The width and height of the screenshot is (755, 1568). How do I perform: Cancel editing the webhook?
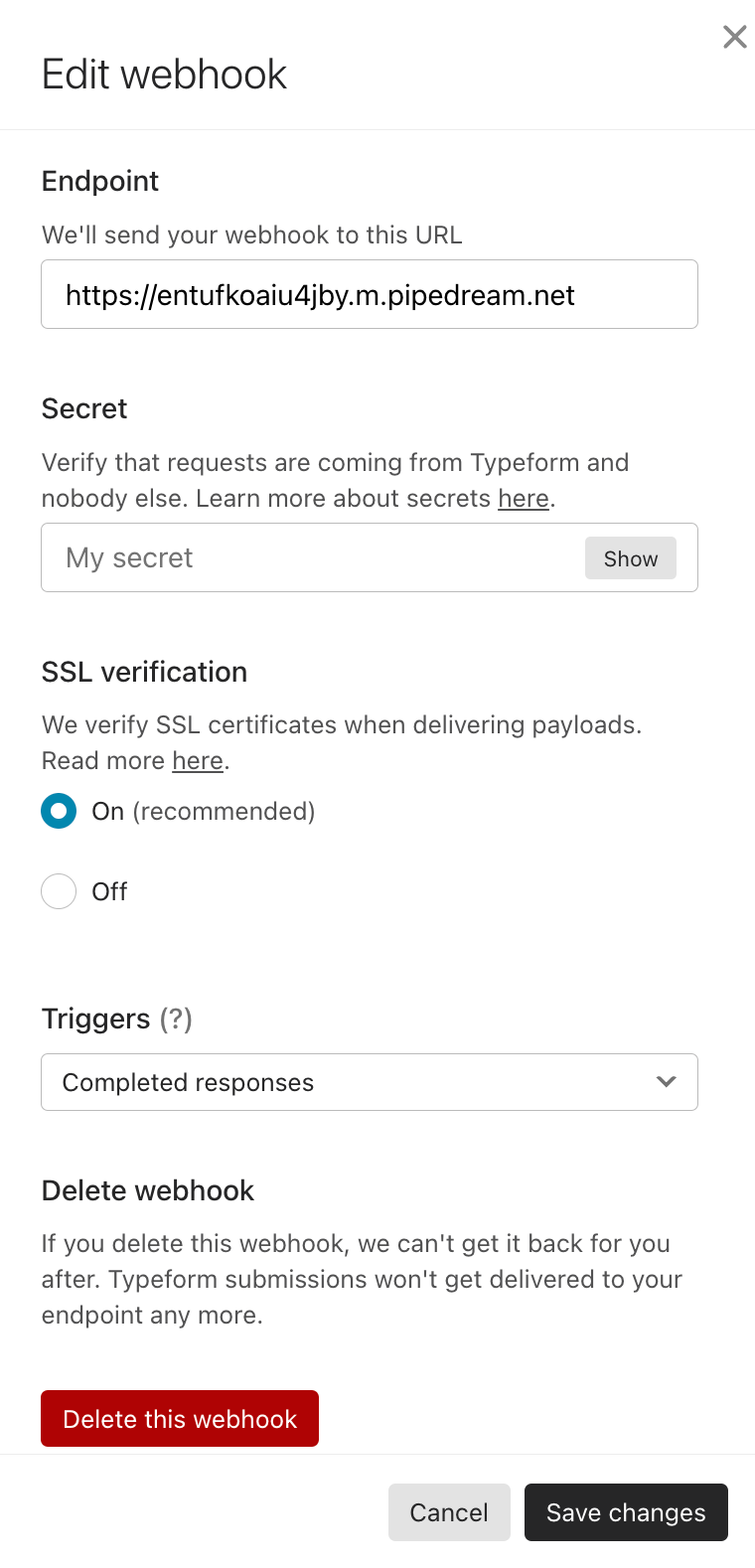point(449,1511)
